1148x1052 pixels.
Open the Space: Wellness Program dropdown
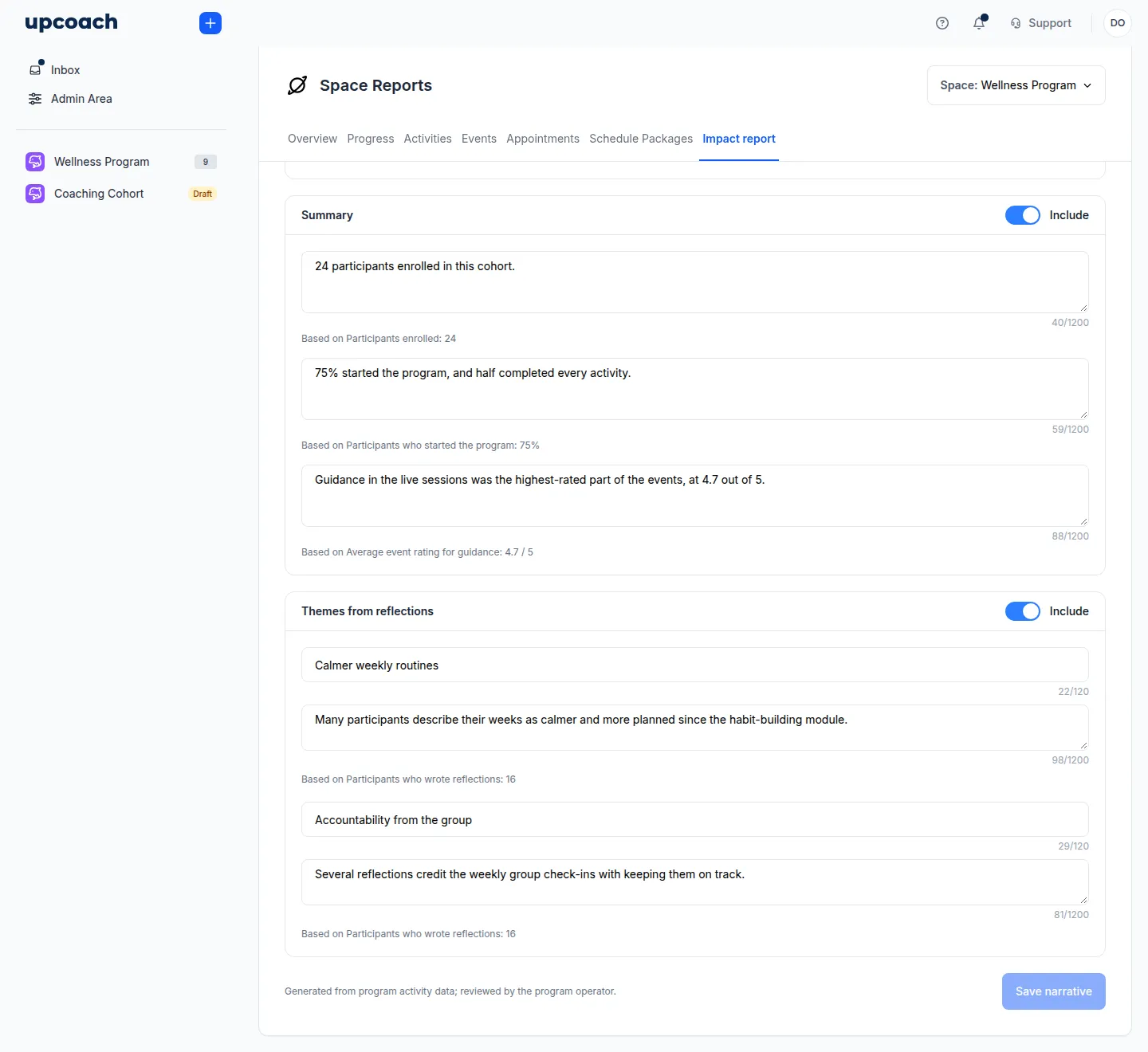click(x=1016, y=85)
